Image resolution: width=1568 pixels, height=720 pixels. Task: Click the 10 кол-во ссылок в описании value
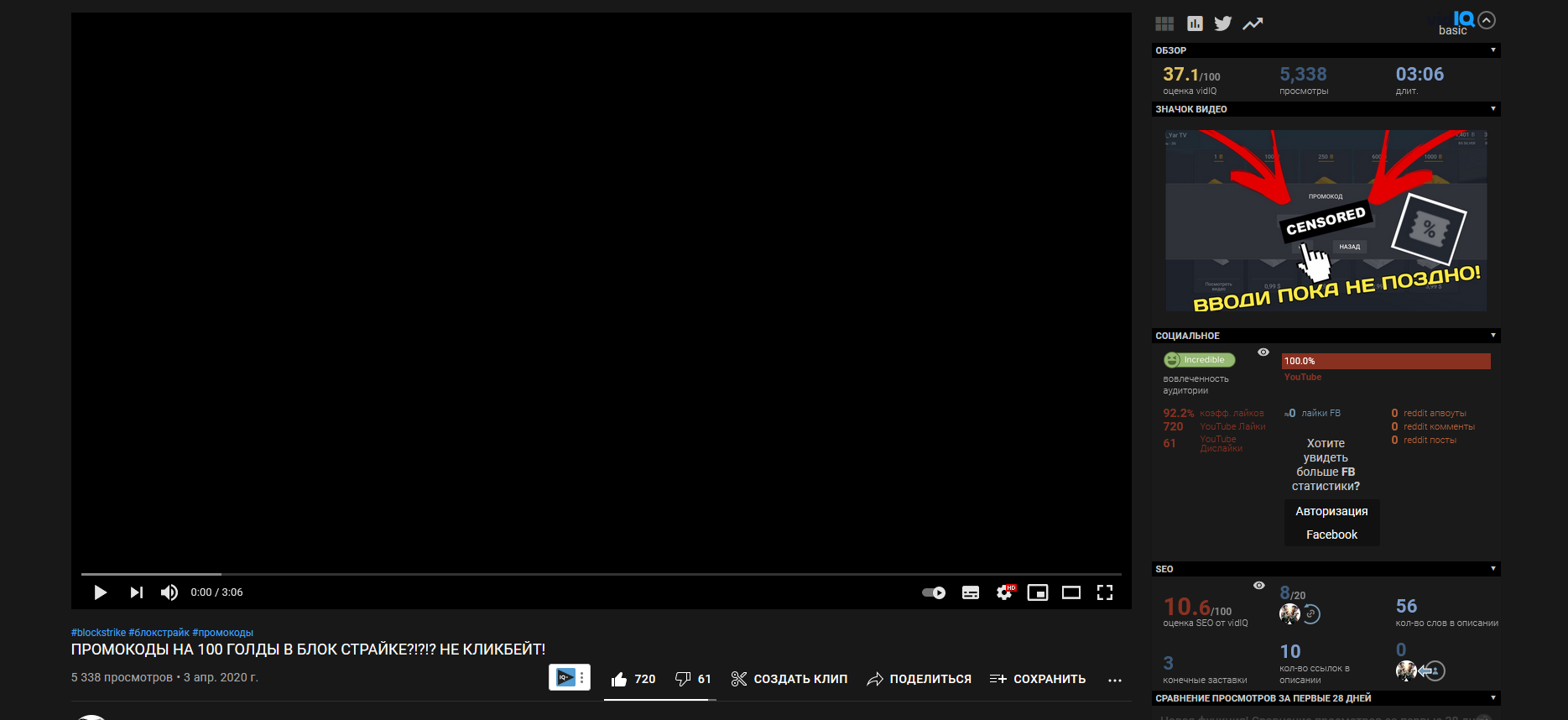coord(1290,651)
